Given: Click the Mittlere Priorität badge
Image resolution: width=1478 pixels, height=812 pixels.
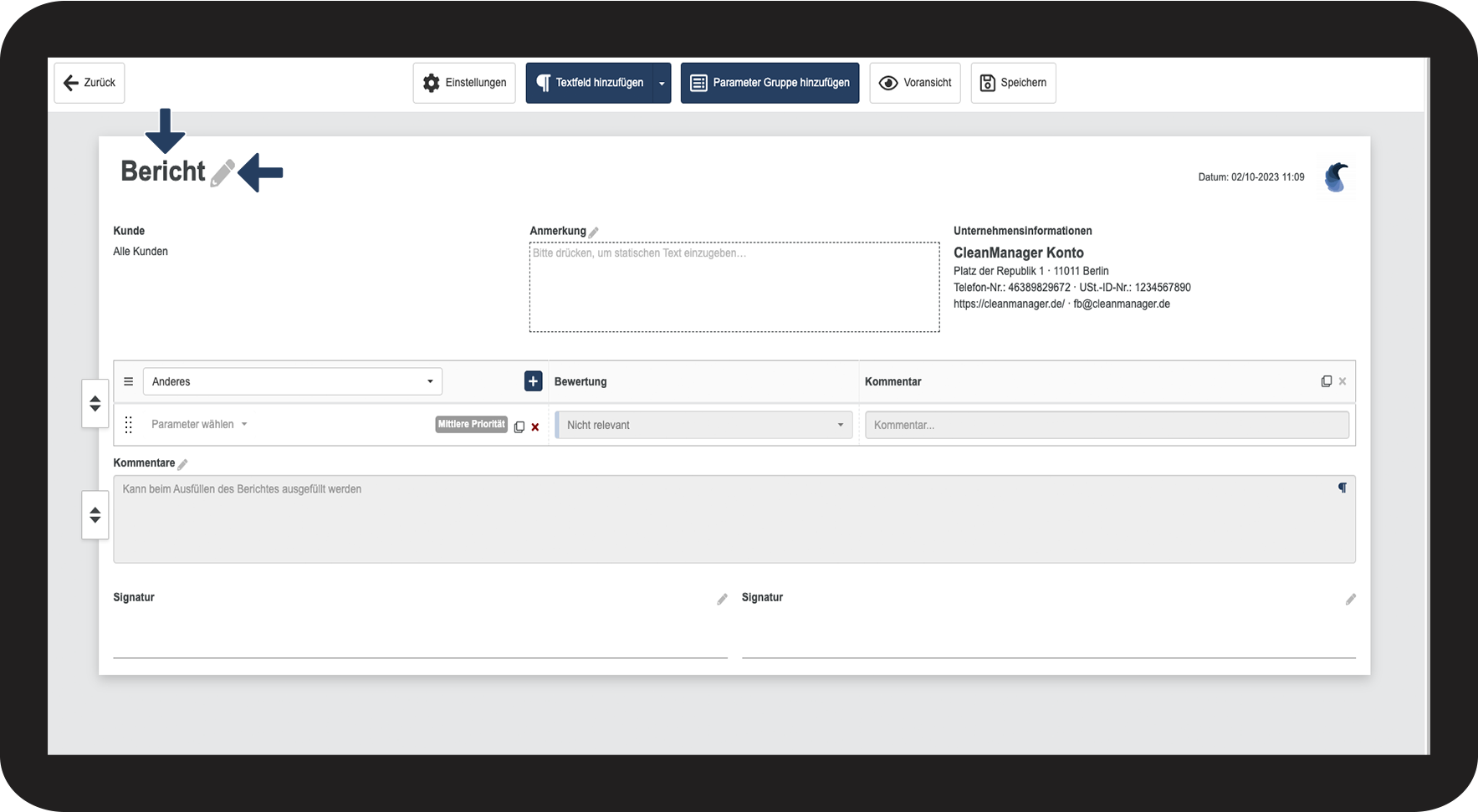Looking at the screenshot, I should click(x=472, y=424).
